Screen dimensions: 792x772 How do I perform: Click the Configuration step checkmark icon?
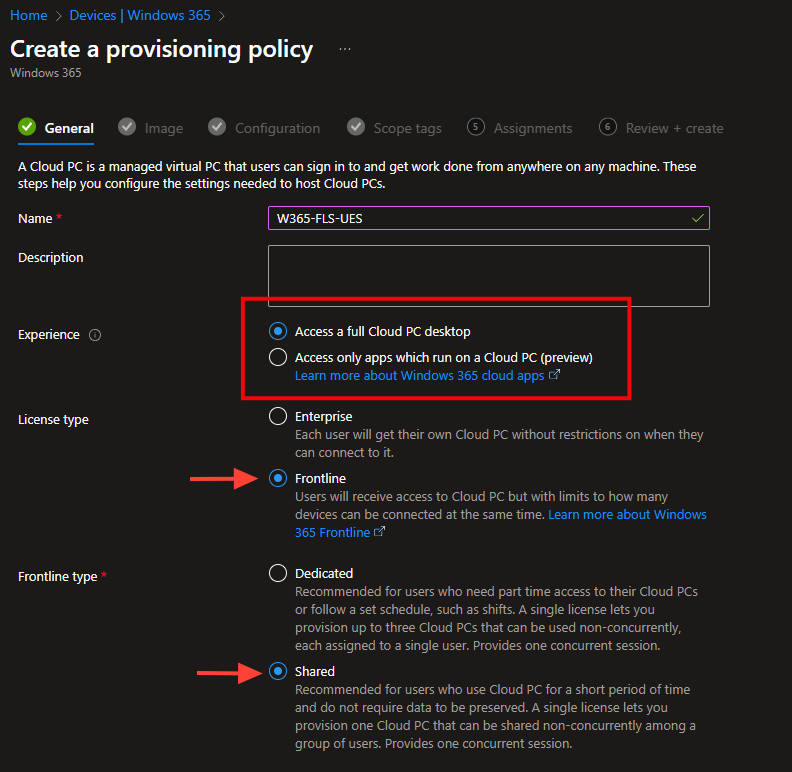coord(217,127)
